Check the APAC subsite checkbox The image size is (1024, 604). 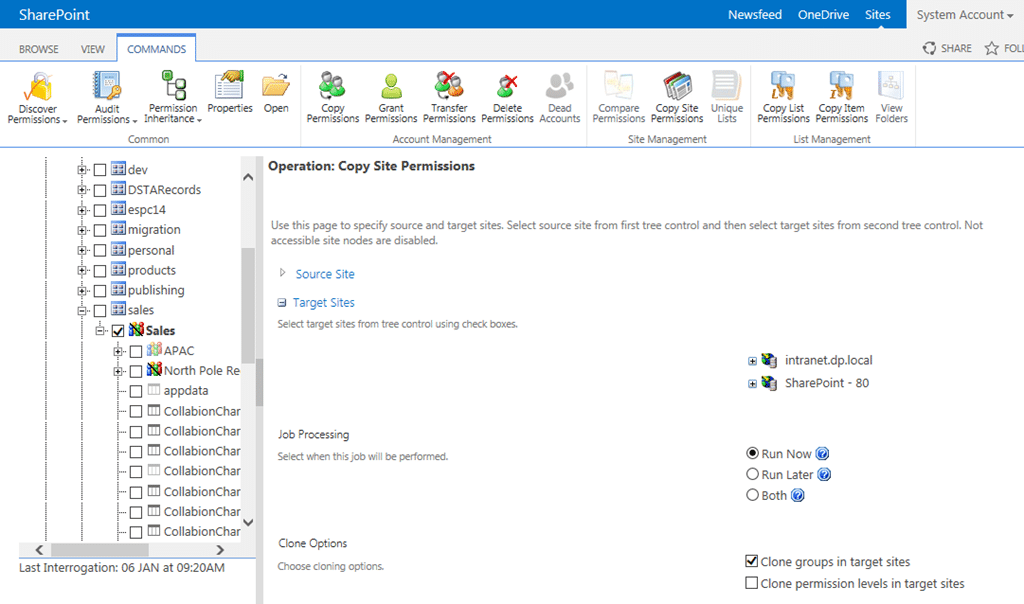coord(136,351)
